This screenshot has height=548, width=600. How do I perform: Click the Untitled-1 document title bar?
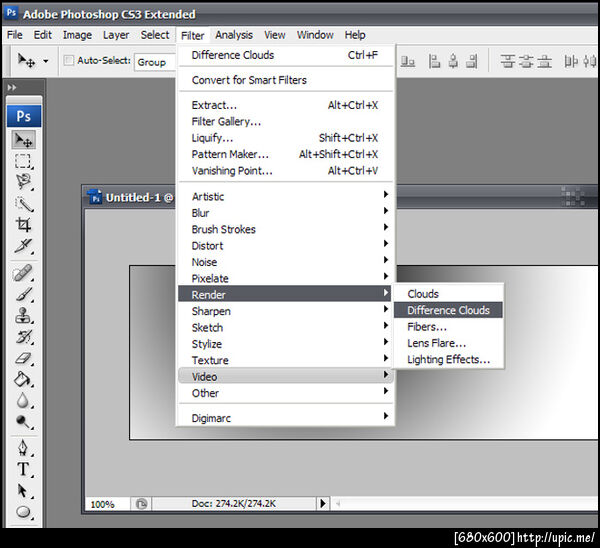pyautogui.click(x=340, y=197)
